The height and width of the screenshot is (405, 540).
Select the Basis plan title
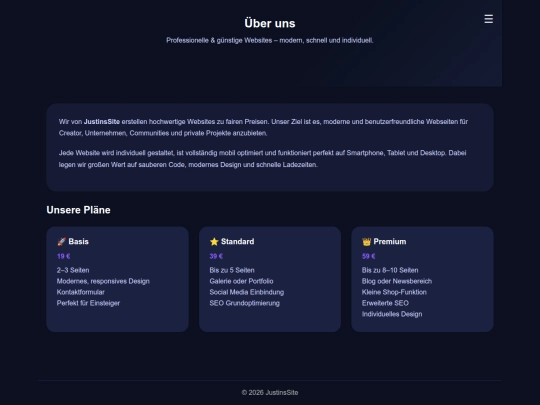click(x=79, y=241)
